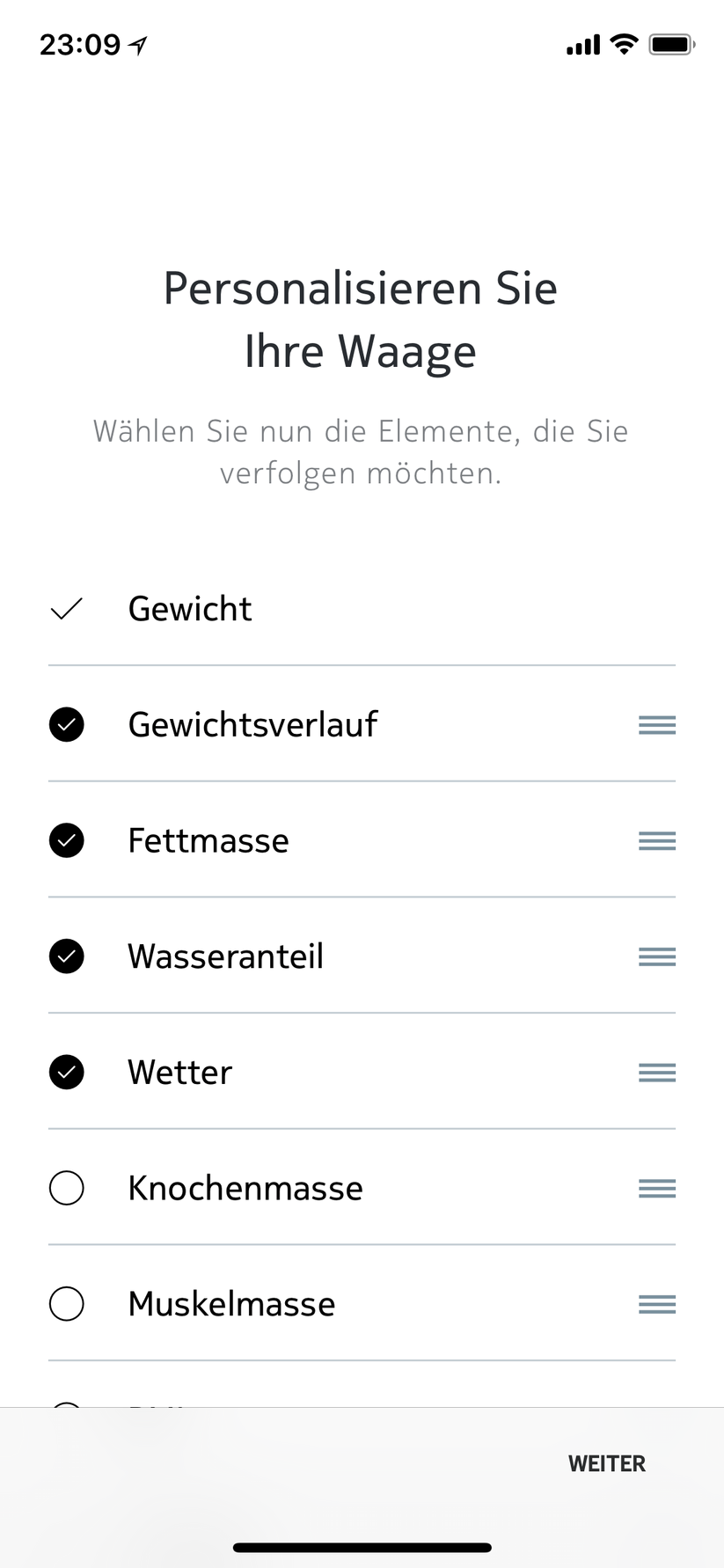
Task: Tap the Fettmasse reorder handle icon
Action: point(657,841)
